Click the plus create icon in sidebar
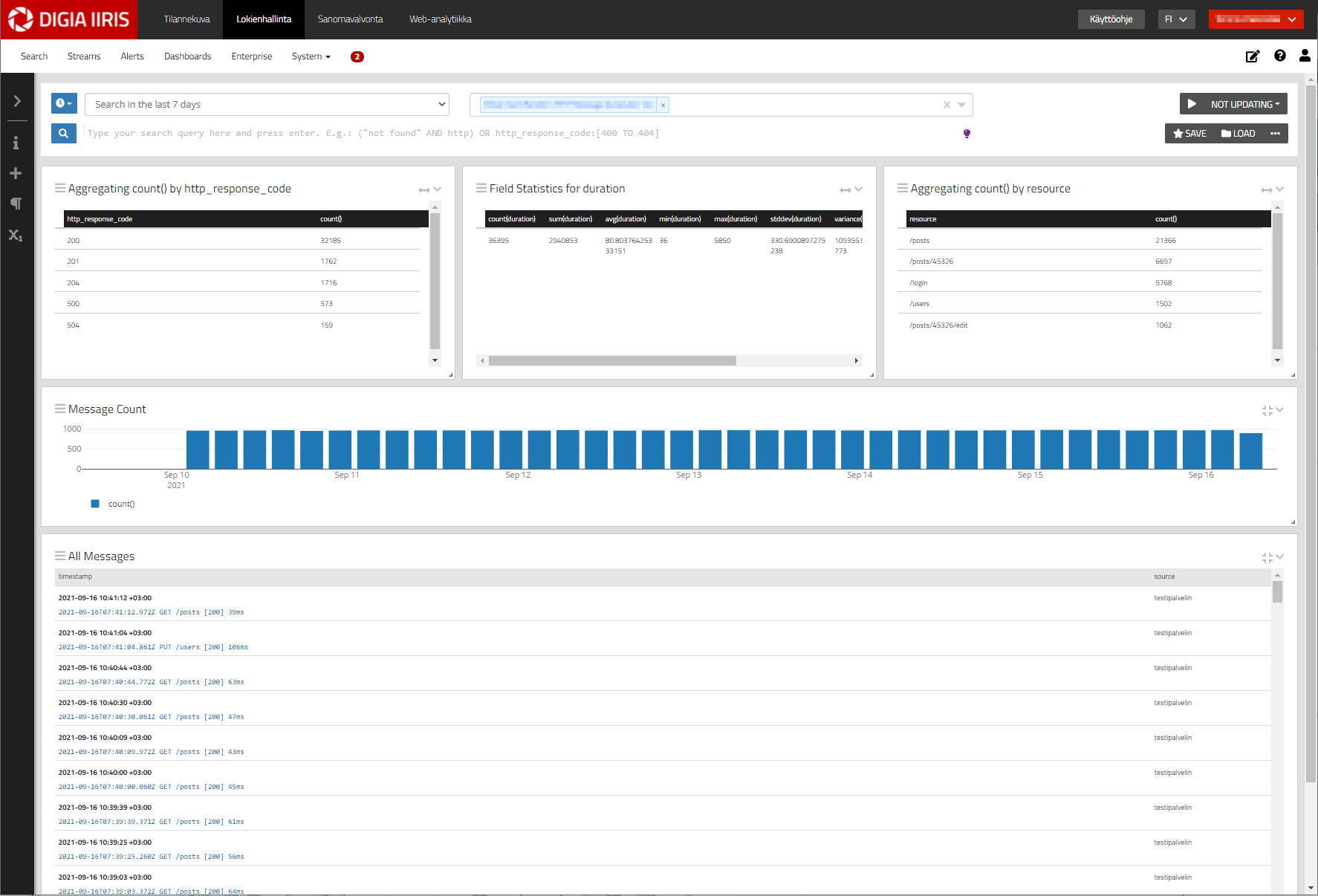Viewport: 1318px width, 896px height. tap(16, 173)
